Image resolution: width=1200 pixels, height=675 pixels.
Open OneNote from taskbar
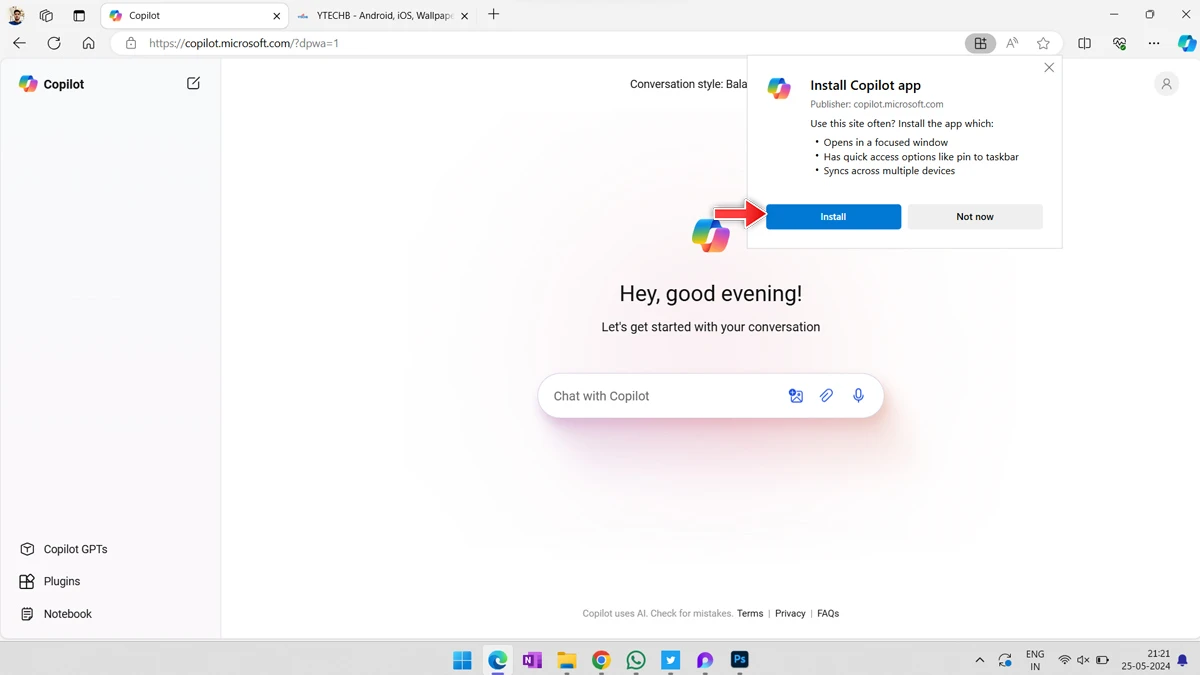[x=532, y=660]
